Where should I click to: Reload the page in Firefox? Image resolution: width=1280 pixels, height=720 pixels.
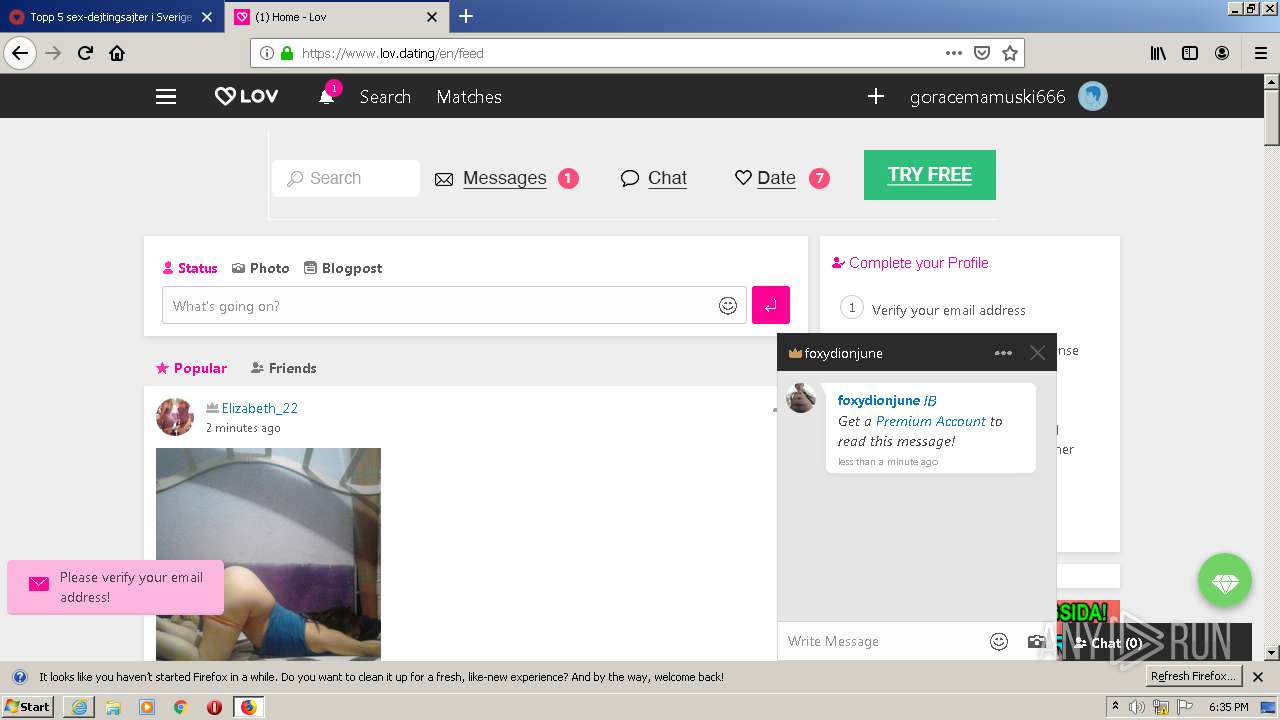pos(85,53)
